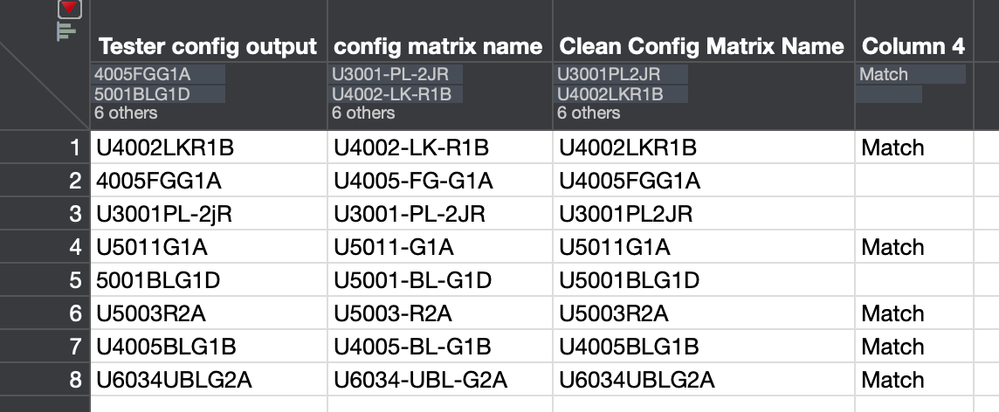The image size is (999, 412).
Task: Click the Clean Config Matrix Name header
Action: click(x=701, y=46)
